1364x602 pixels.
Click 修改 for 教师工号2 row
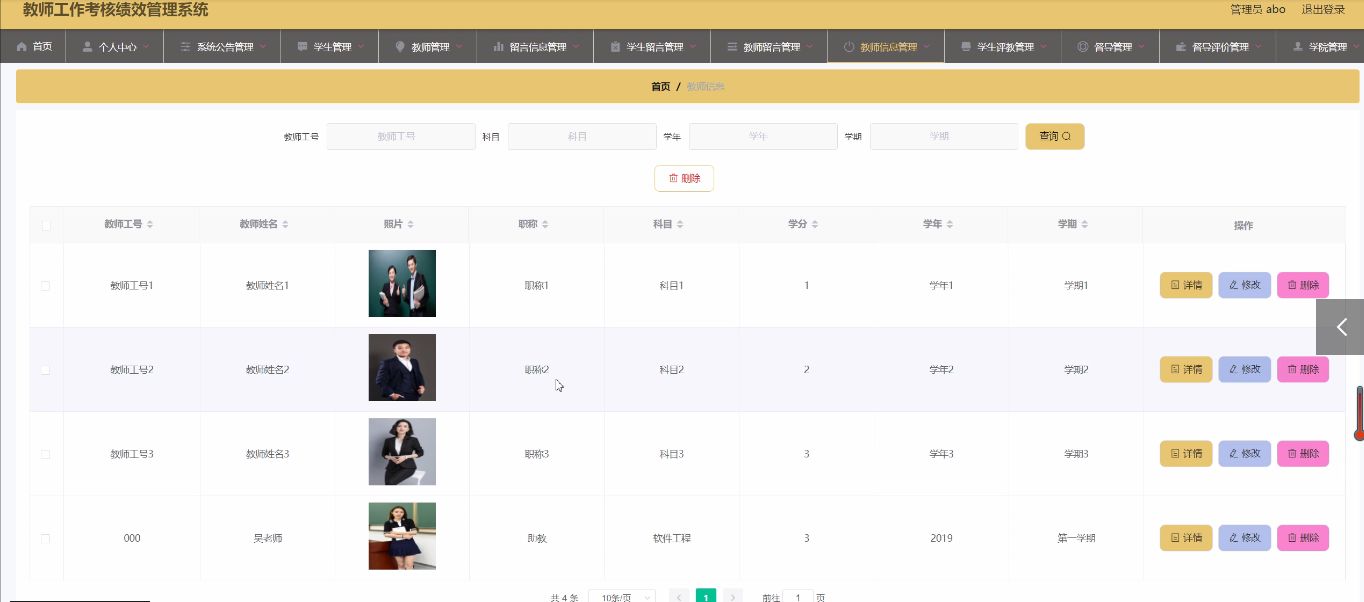click(x=1244, y=369)
